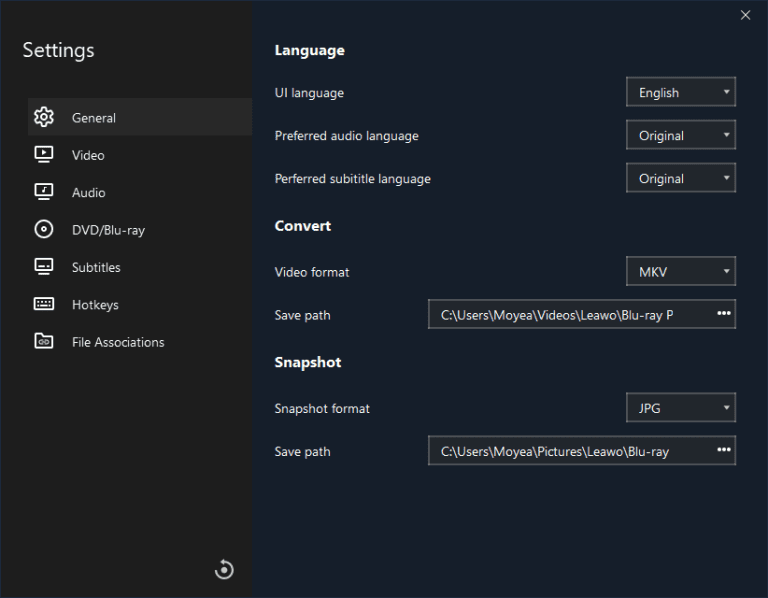Click the Video monitor icon in sidebar
The height and width of the screenshot is (598, 768).
point(43,155)
